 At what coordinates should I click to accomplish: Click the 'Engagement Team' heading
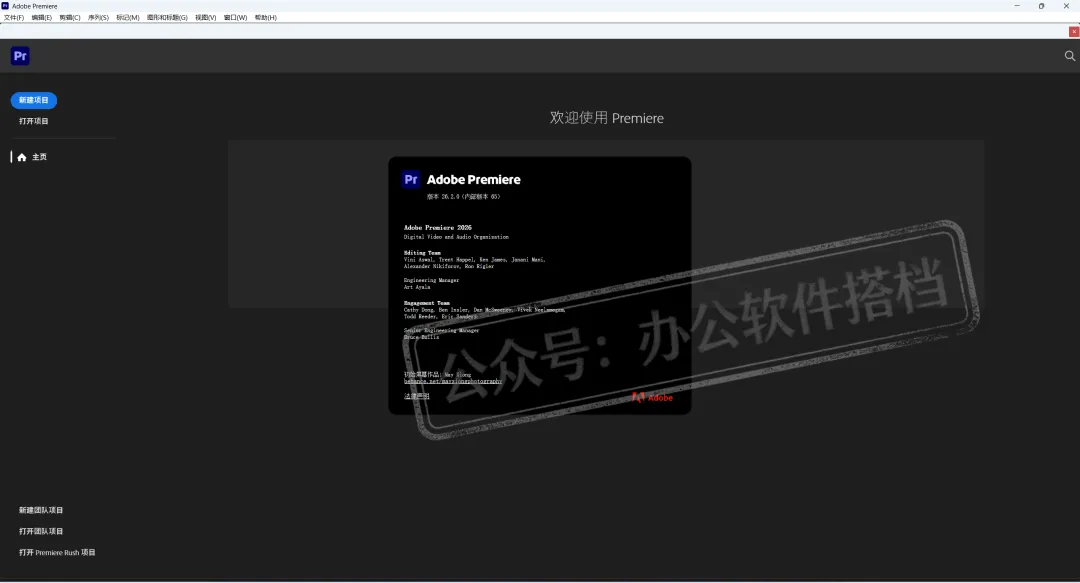point(426,303)
